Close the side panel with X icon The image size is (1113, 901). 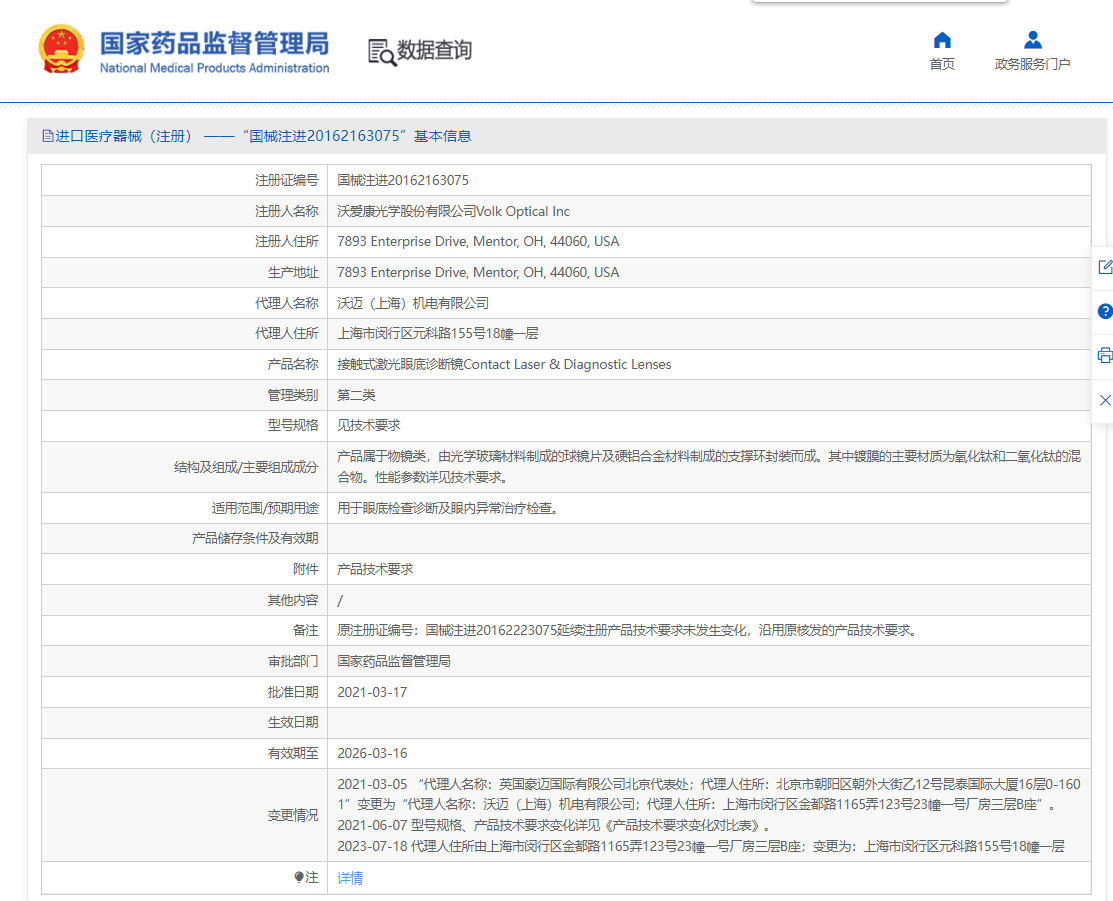pyautogui.click(x=1105, y=400)
